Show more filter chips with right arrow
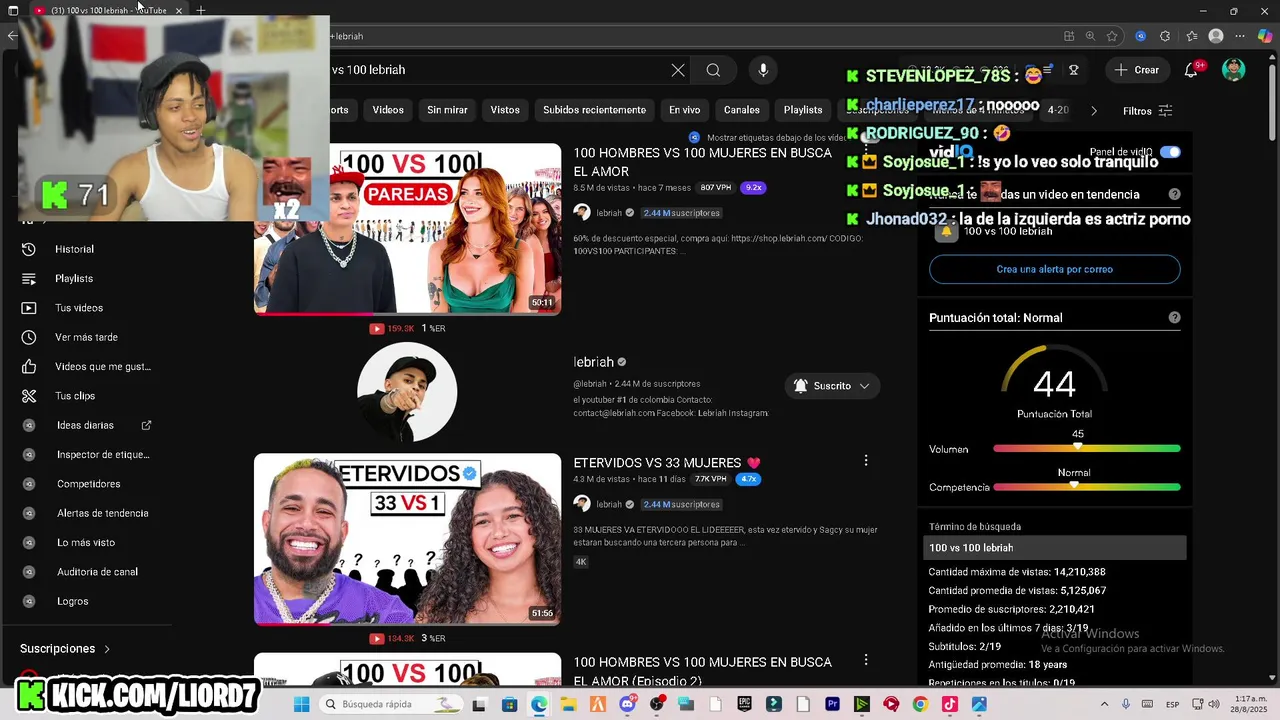Screen dimensions: 1280x720 click(1093, 111)
